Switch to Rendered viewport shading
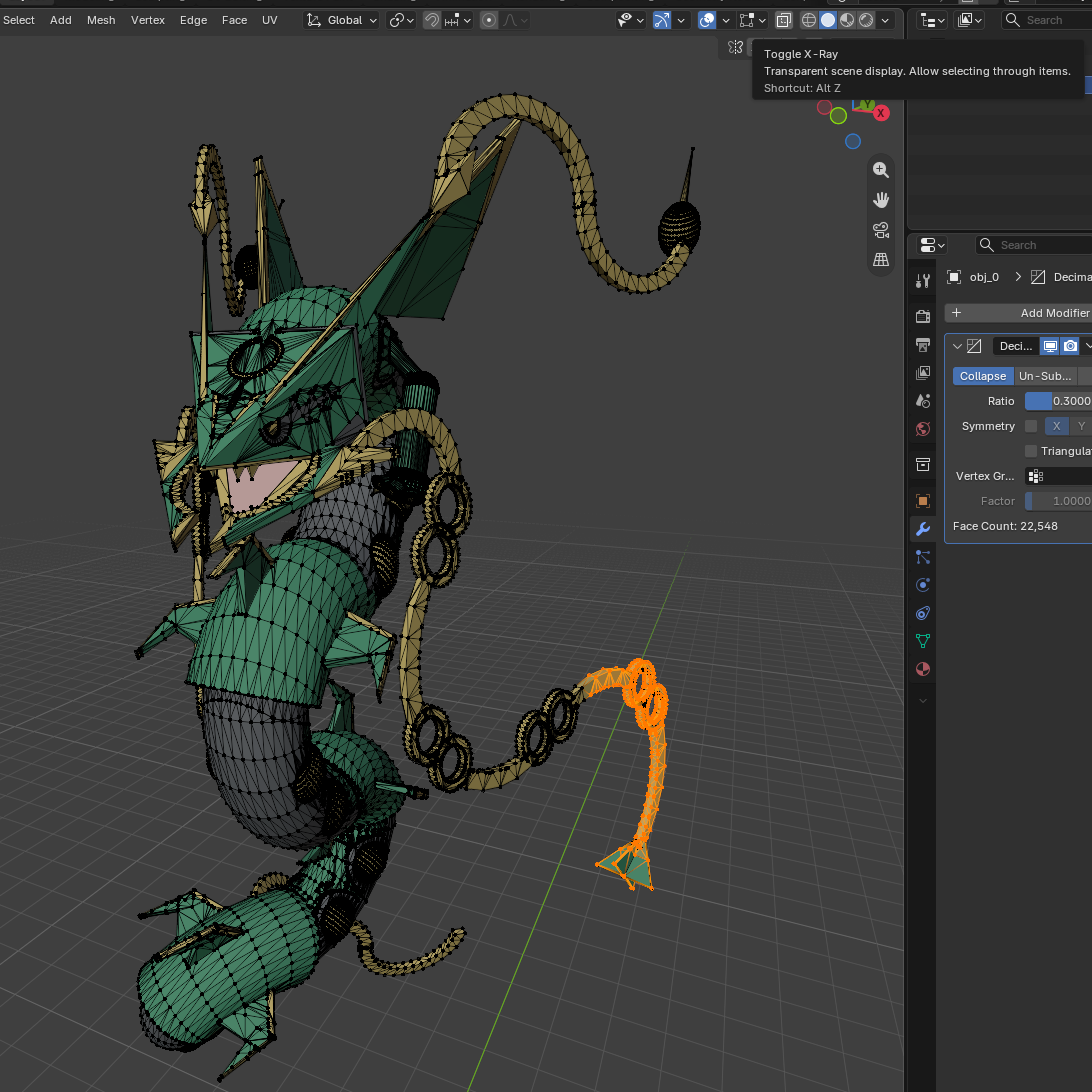This screenshot has width=1092, height=1092. (x=866, y=20)
